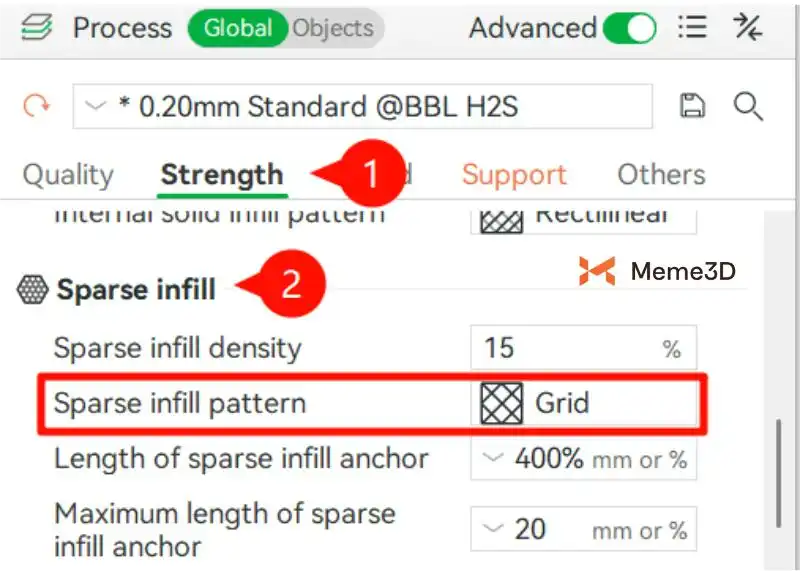
Task: Open the settings list icon next to Advanced
Action: pyautogui.click(x=692, y=27)
